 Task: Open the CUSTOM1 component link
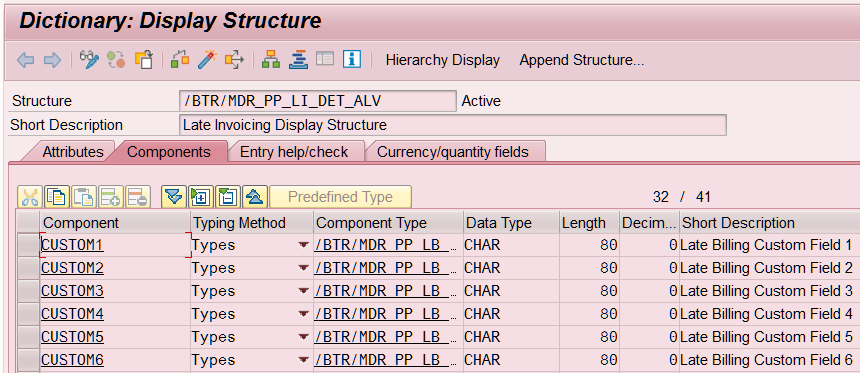[x=72, y=245]
